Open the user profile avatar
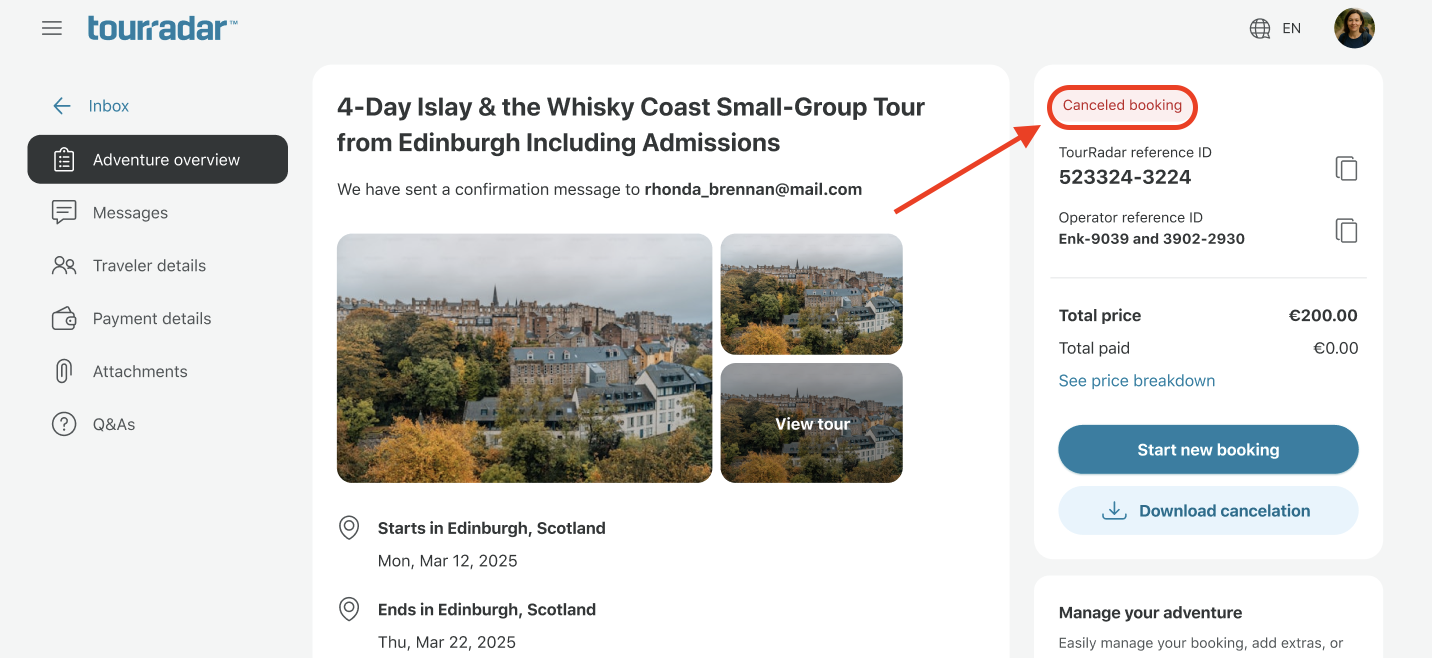Image resolution: width=1432 pixels, height=658 pixels. [x=1354, y=28]
